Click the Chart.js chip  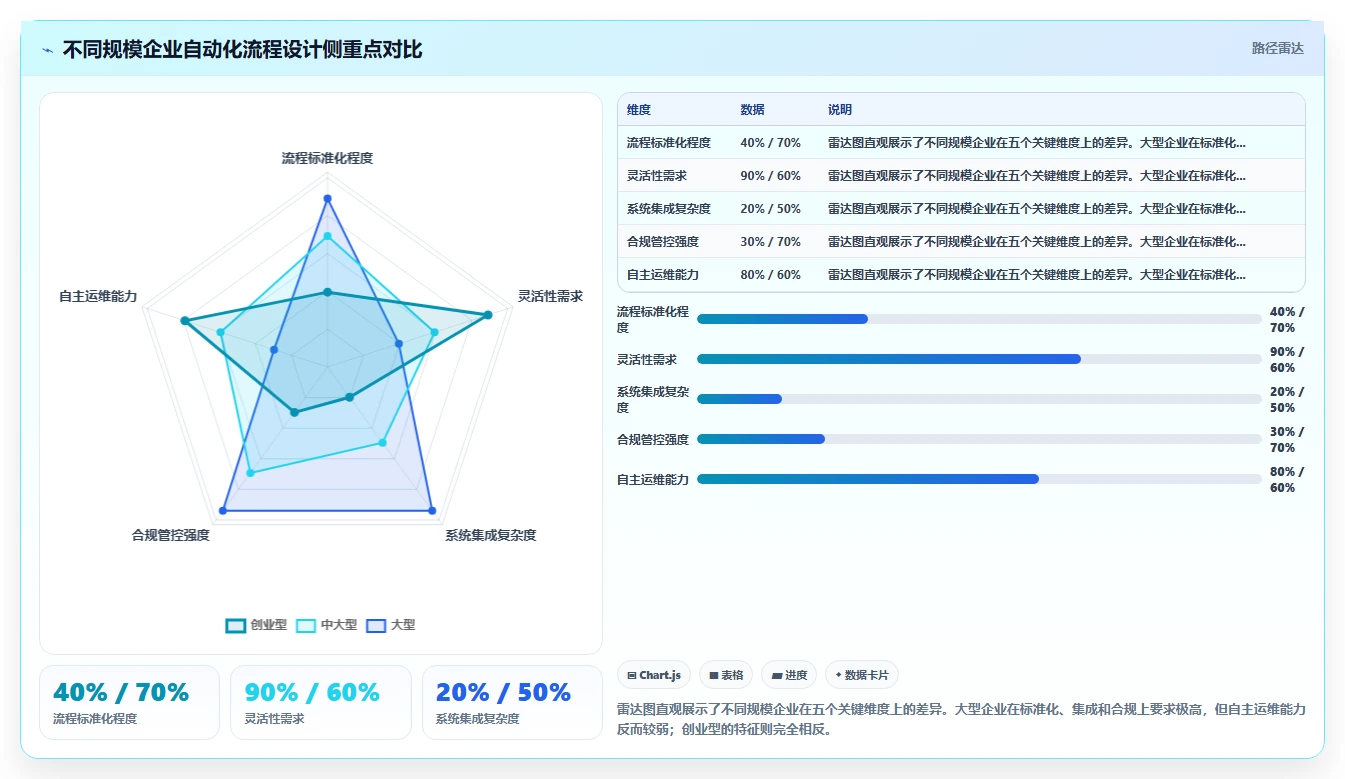tap(654, 675)
